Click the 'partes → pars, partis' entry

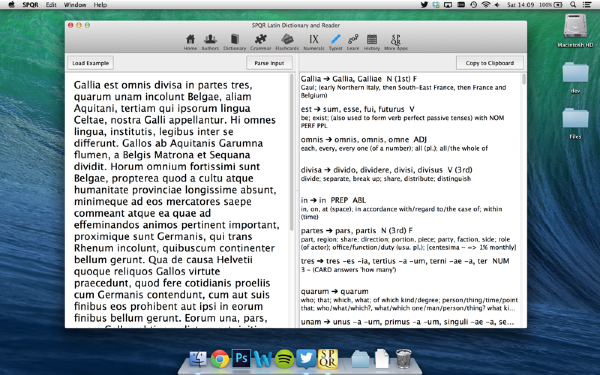[409, 238]
